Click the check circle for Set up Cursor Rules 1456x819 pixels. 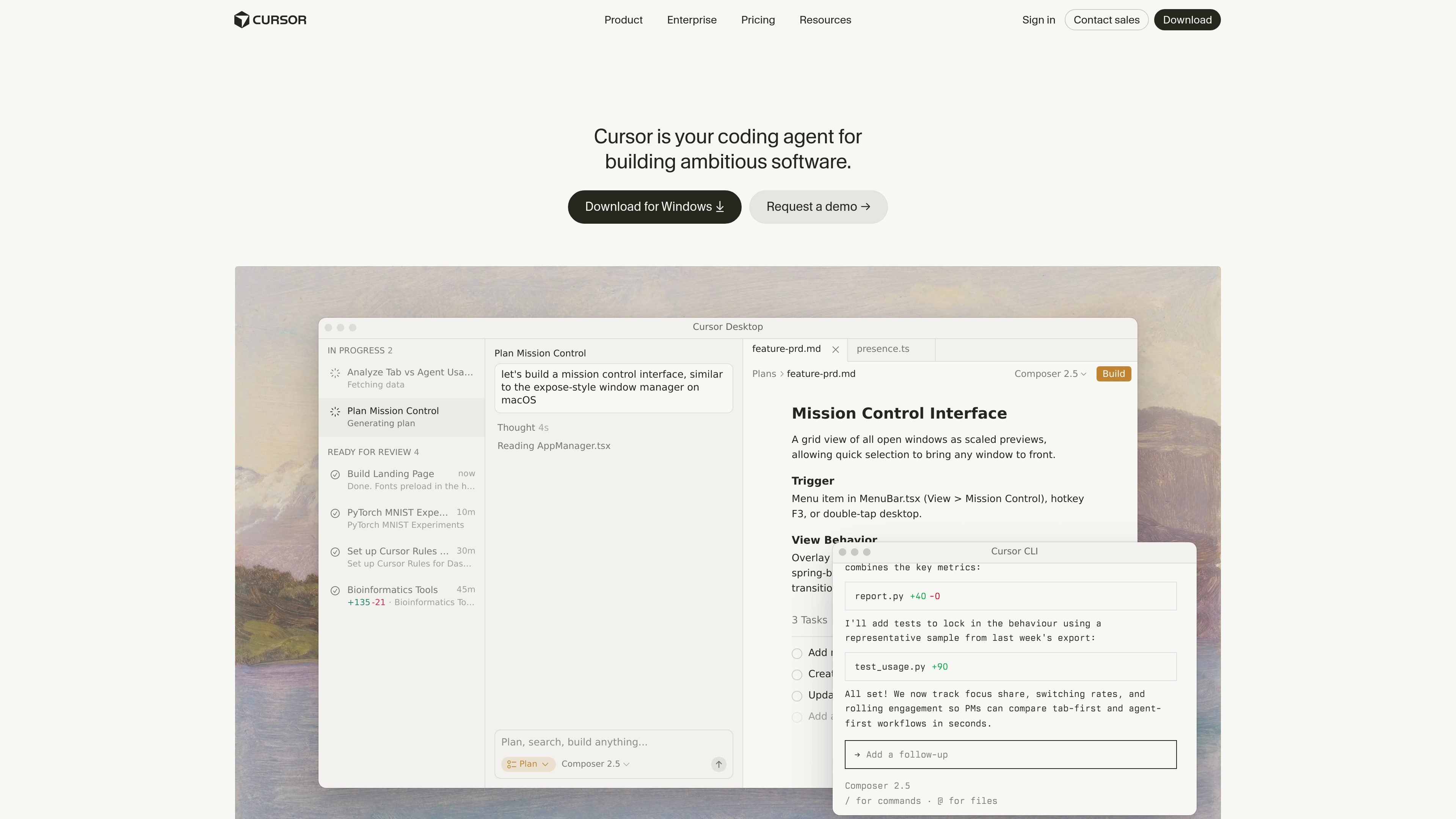point(335,552)
